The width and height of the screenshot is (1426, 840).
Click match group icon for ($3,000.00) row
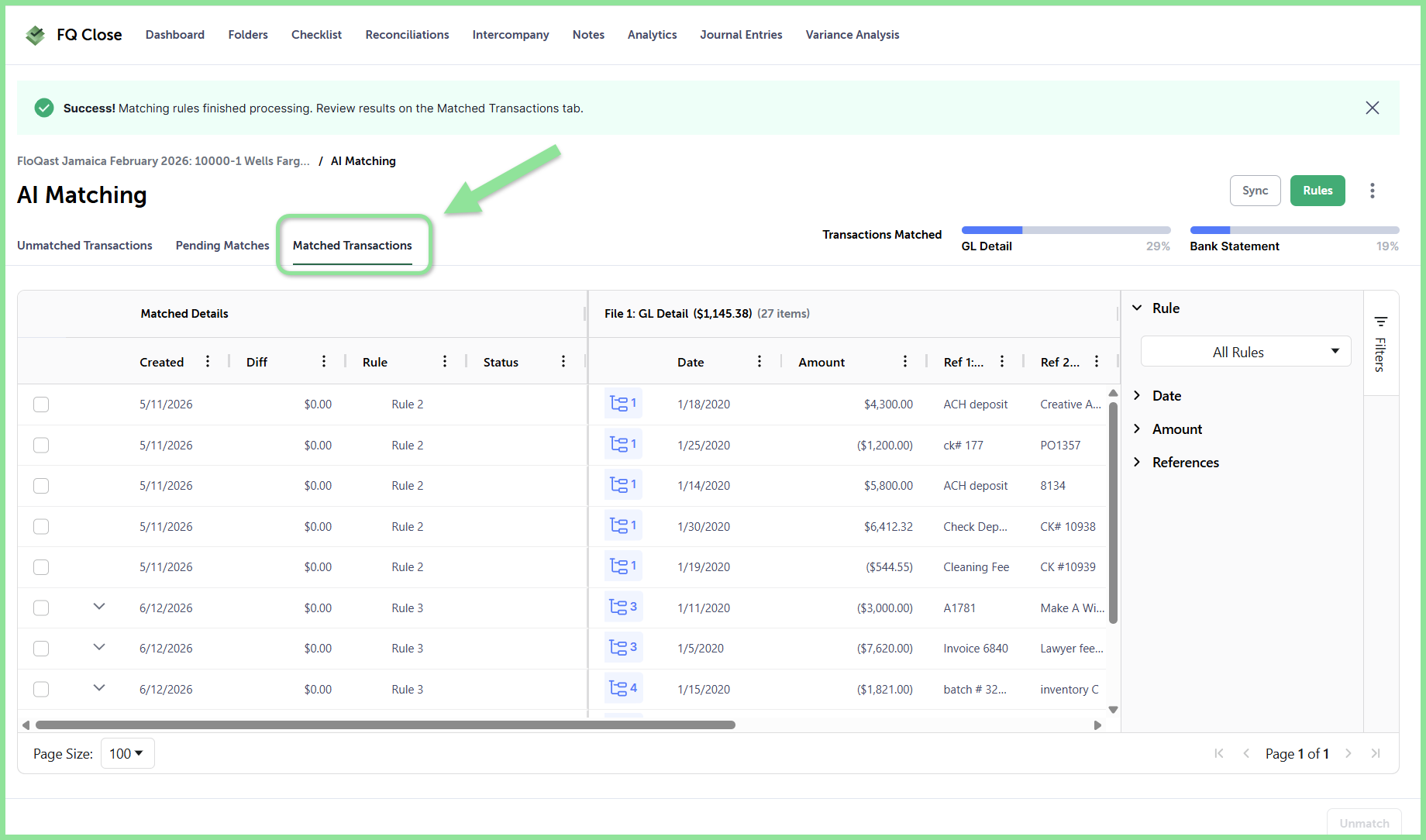(x=623, y=607)
